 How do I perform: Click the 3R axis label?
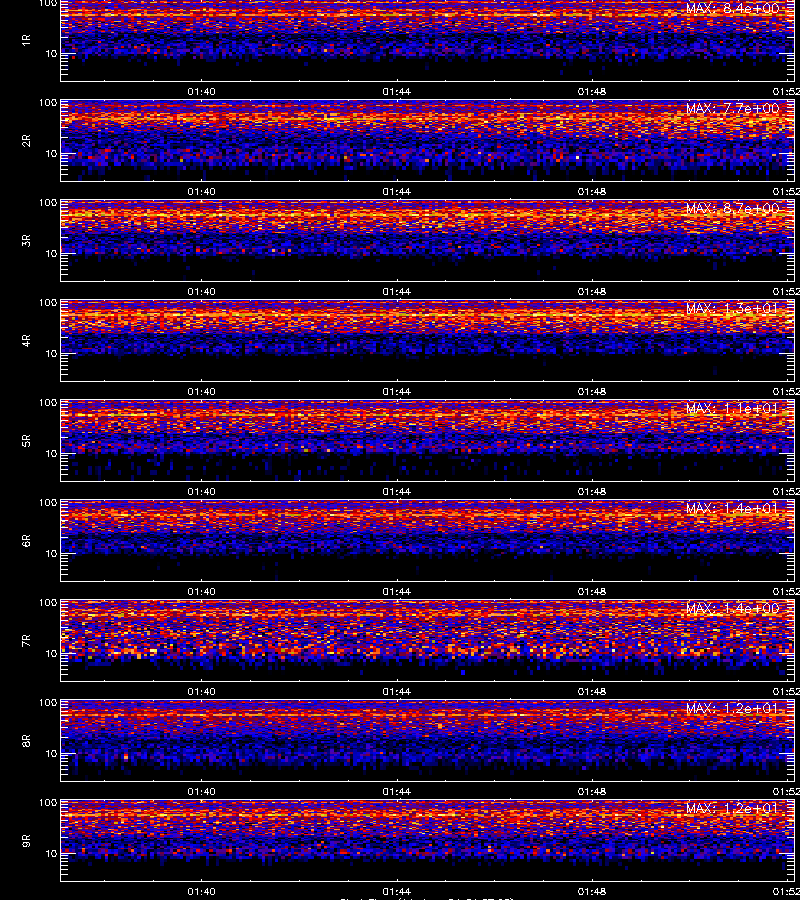26,240
